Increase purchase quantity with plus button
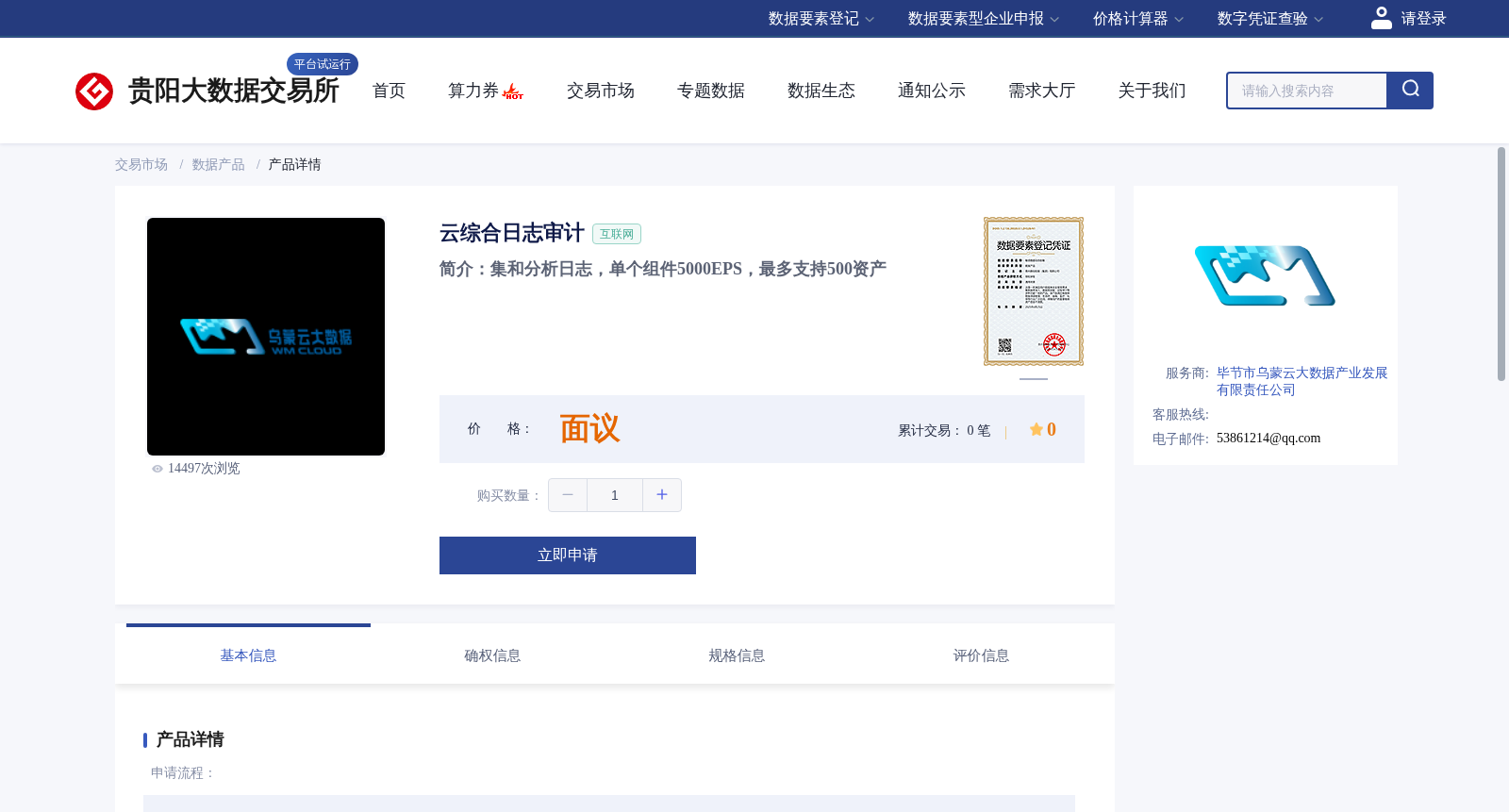Screen dimensions: 1509x812 (662, 495)
